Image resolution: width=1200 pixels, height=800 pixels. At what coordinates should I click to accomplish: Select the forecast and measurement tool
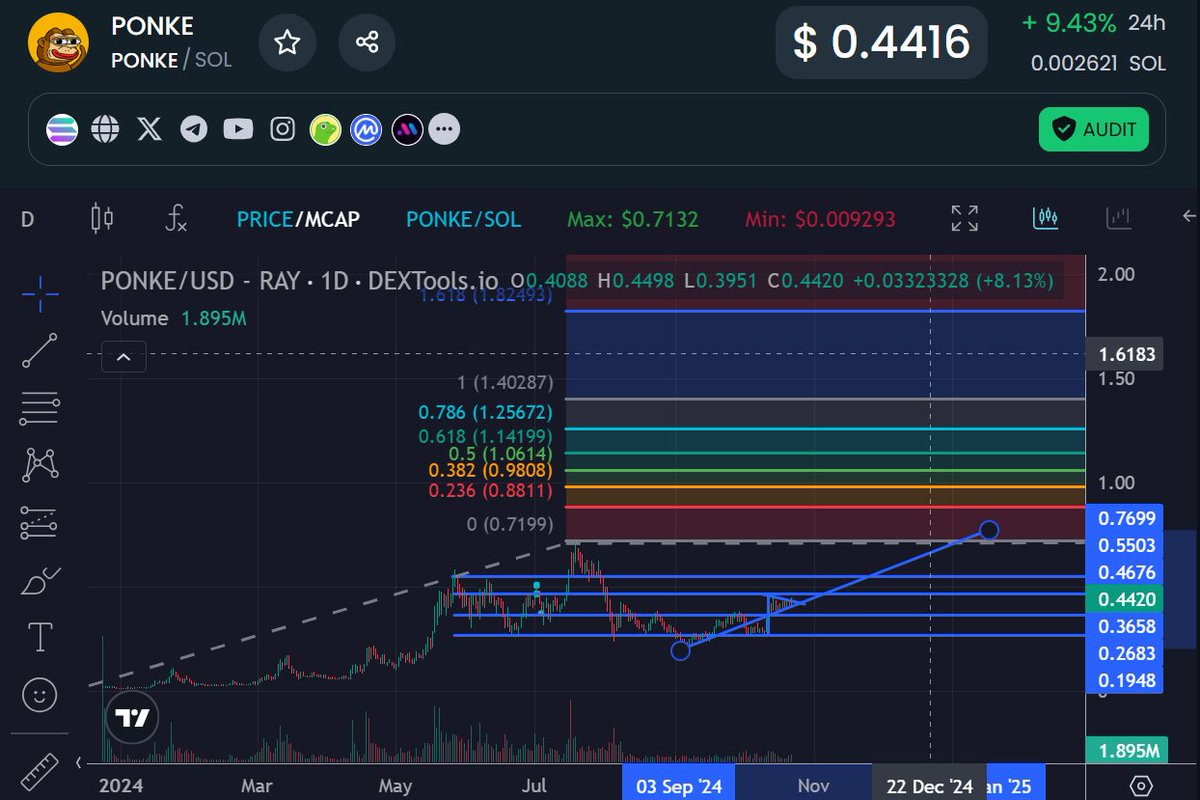click(x=39, y=521)
